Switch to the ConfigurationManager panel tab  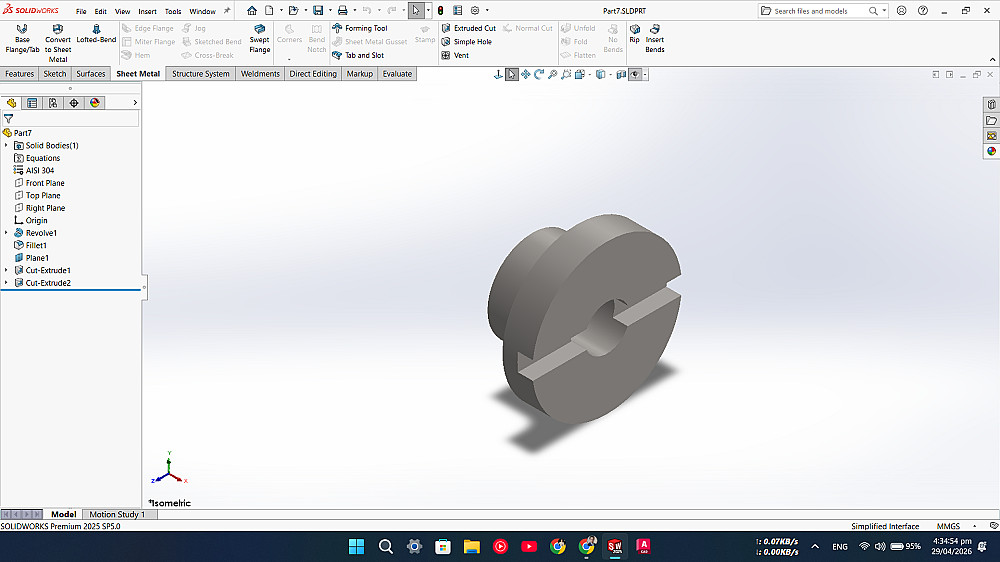[x=53, y=103]
